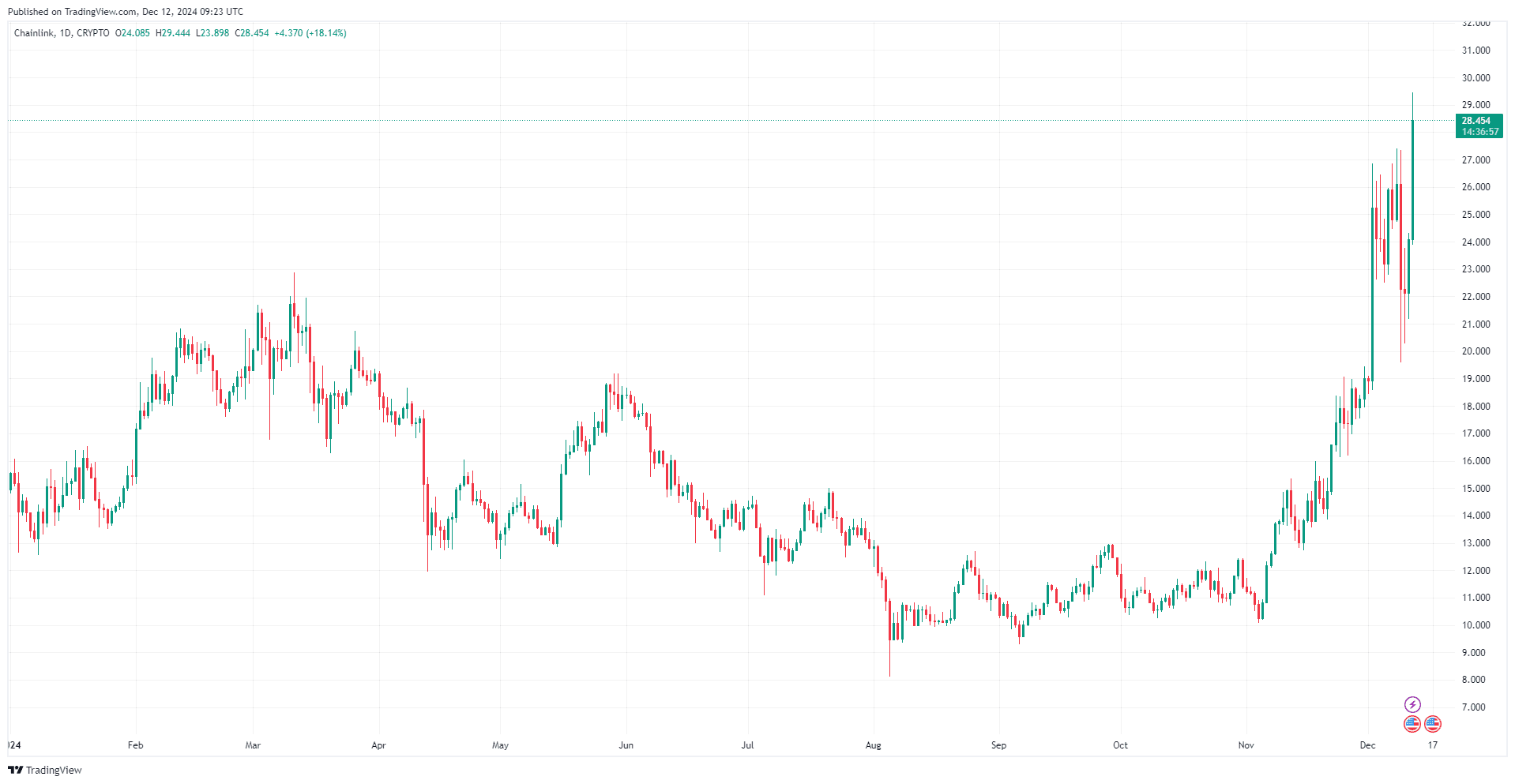The height and width of the screenshot is (784, 1515).
Task: Click the Nov label on time axis
Action: (1246, 745)
